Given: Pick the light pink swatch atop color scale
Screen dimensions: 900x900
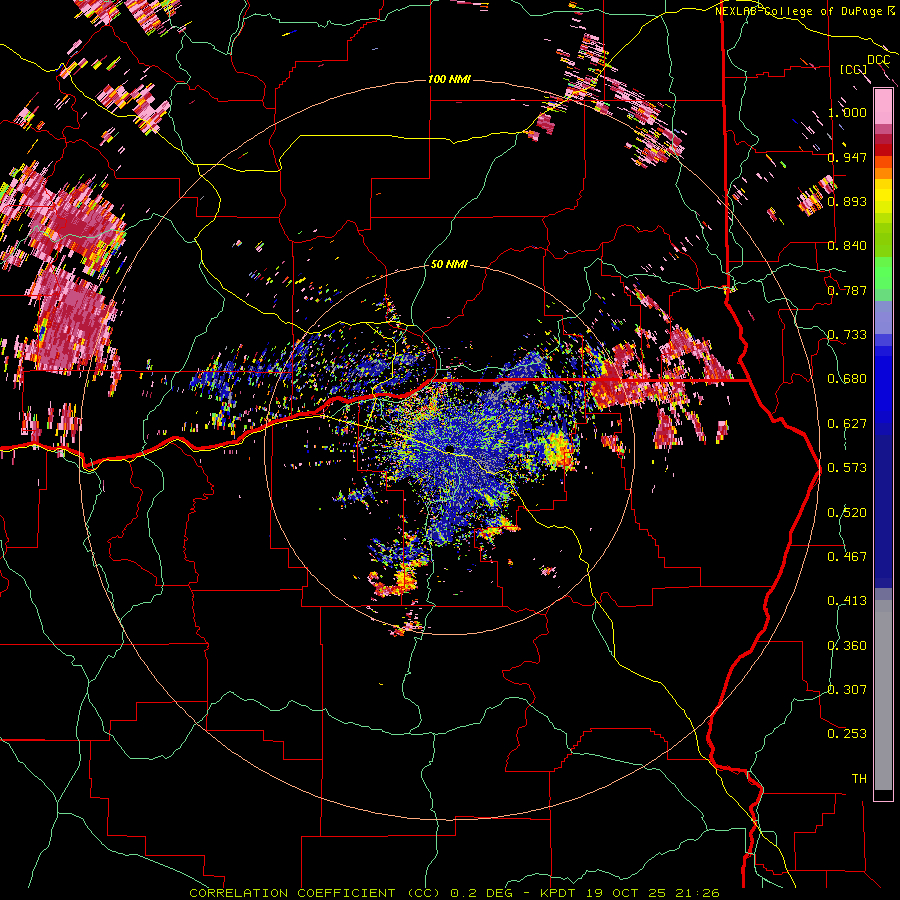Looking at the screenshot, I should coord(883,106).
